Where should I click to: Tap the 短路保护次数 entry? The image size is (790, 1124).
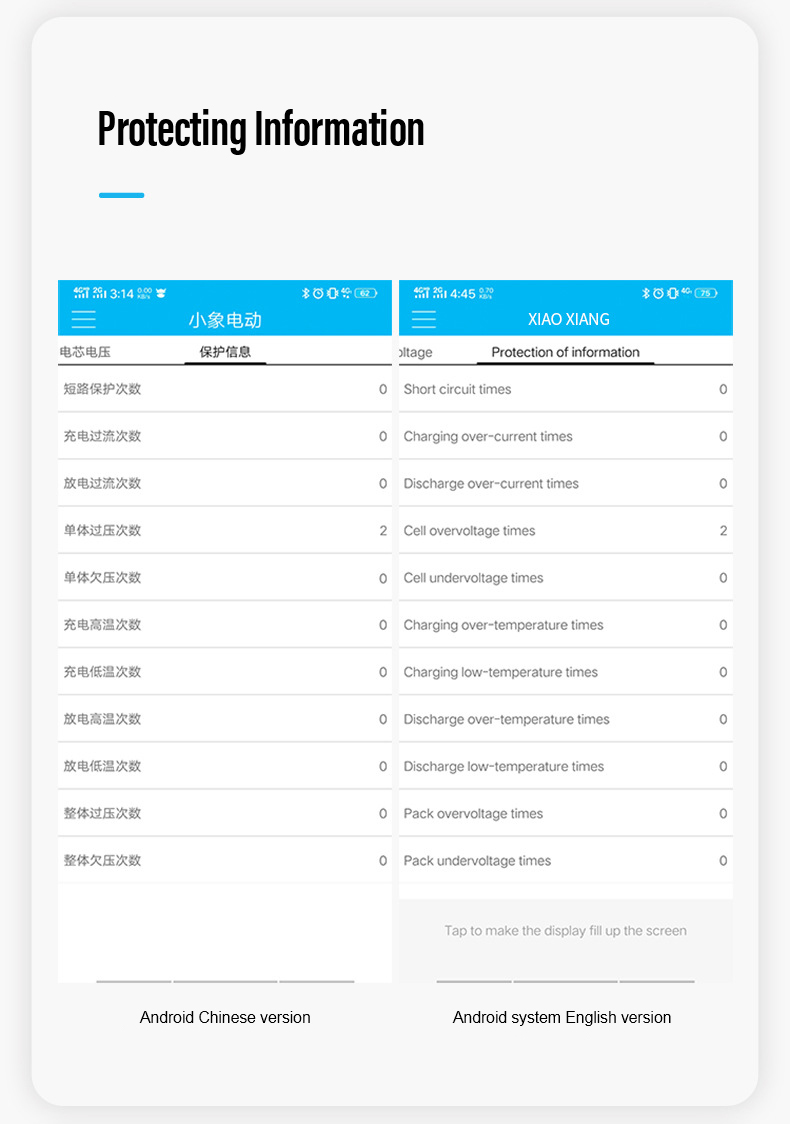pyautogui.click(x=225, y=389)
